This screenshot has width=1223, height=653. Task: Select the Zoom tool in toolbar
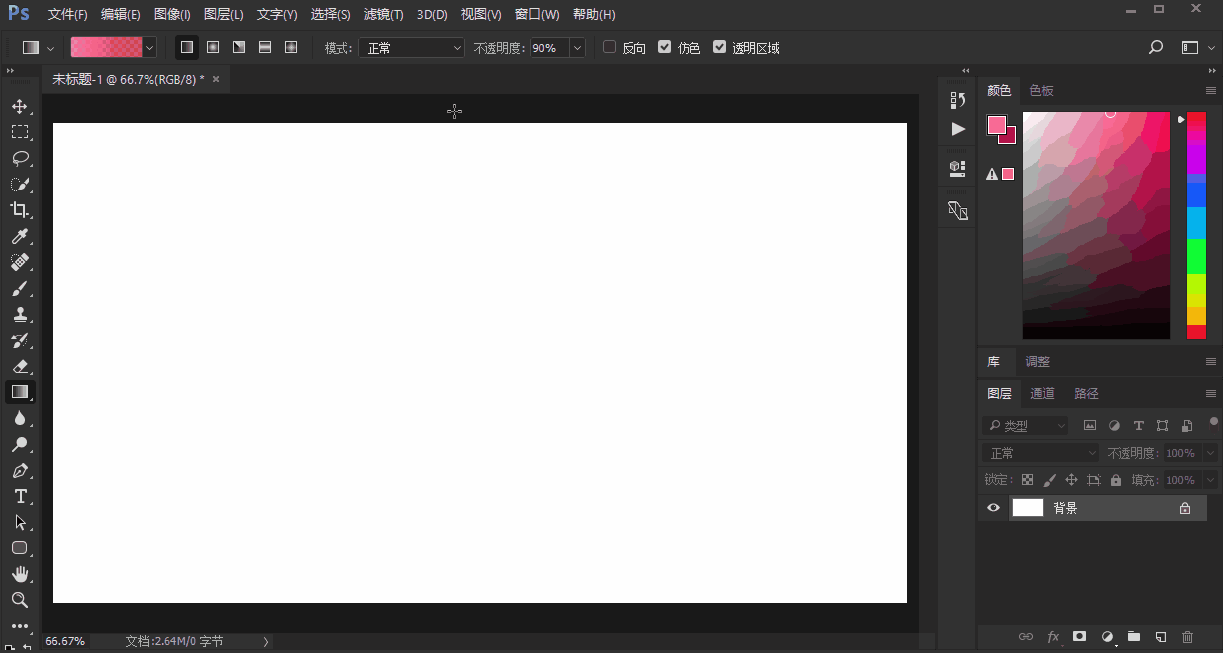[20, 600]
